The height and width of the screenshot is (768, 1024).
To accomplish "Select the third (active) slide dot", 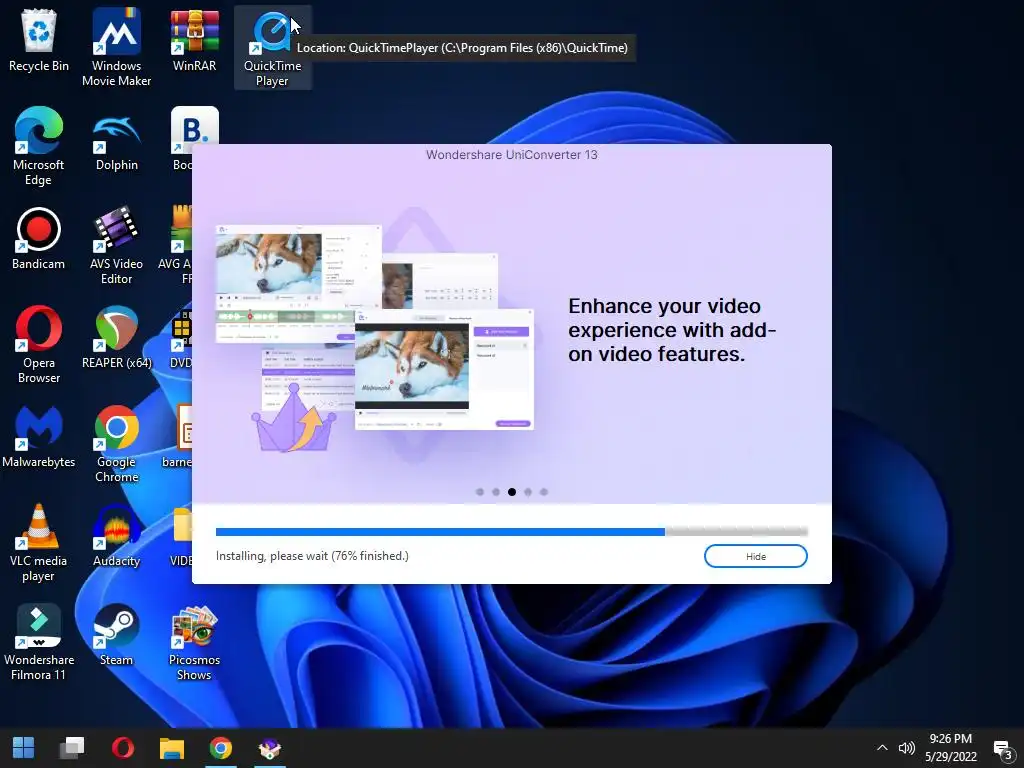I will [x=512, y=492].
